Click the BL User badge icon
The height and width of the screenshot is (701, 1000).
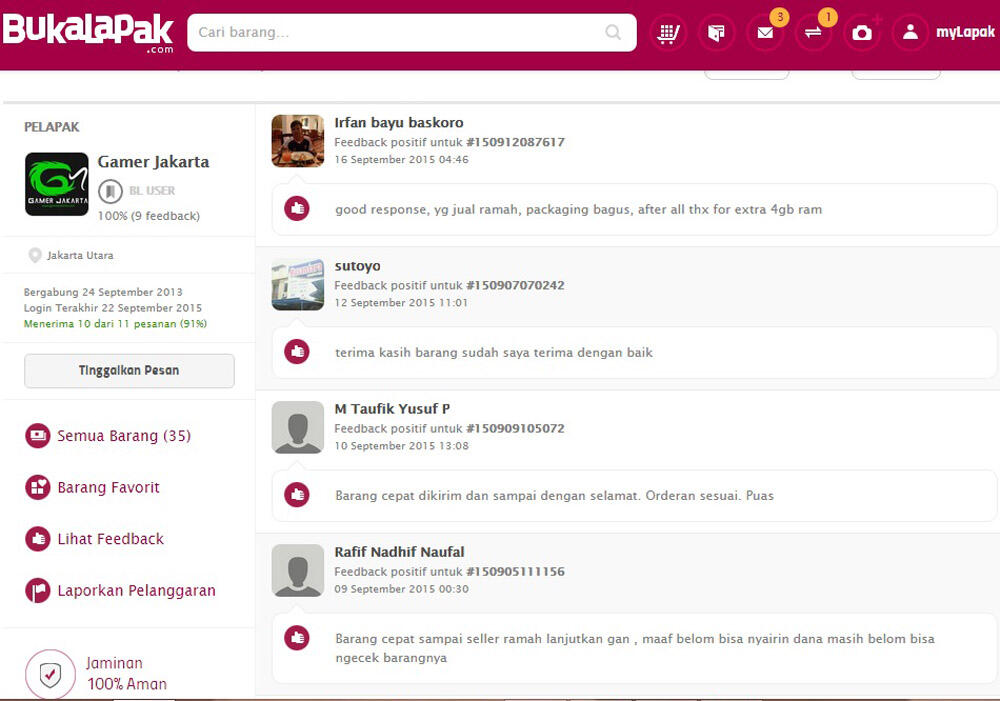coord(110,191)
